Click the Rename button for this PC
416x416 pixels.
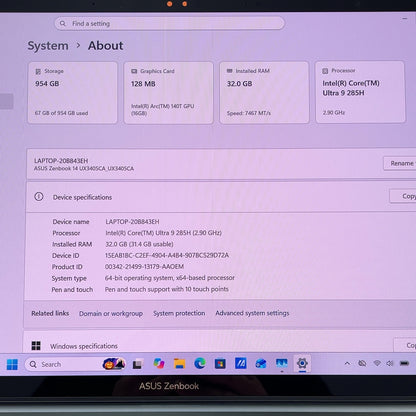[400, 163]
